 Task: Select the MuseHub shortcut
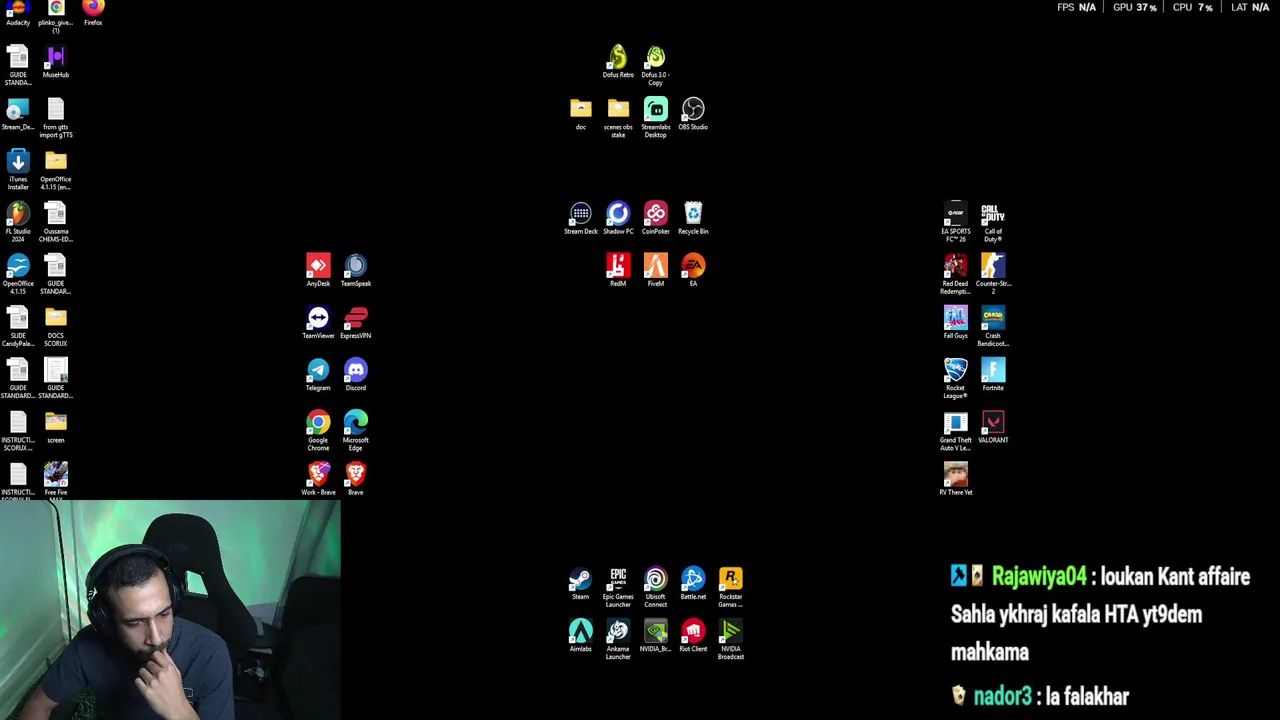pyautogui.click(x=56, y=62)
